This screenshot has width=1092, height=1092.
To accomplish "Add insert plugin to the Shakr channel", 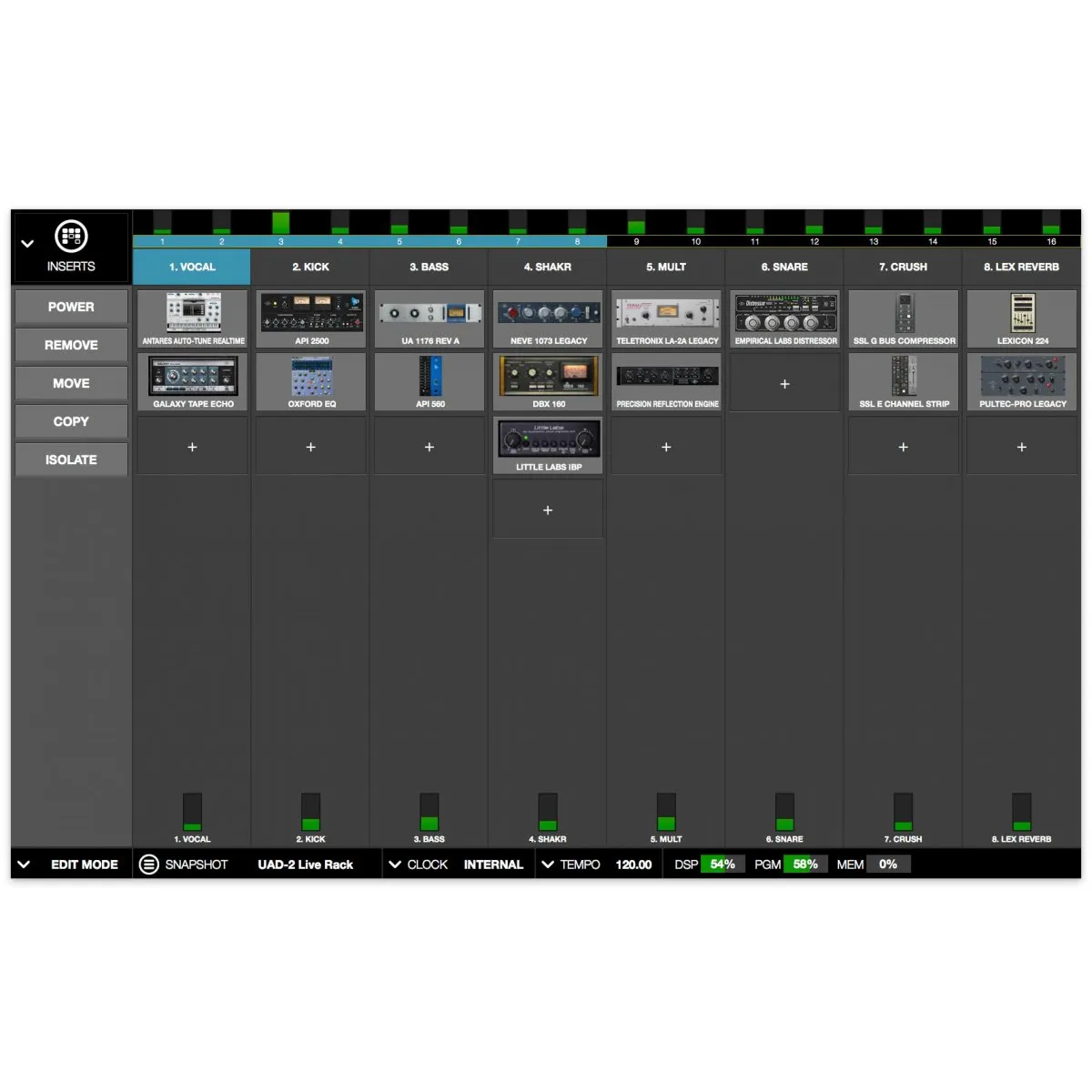I will click(548, 510).
